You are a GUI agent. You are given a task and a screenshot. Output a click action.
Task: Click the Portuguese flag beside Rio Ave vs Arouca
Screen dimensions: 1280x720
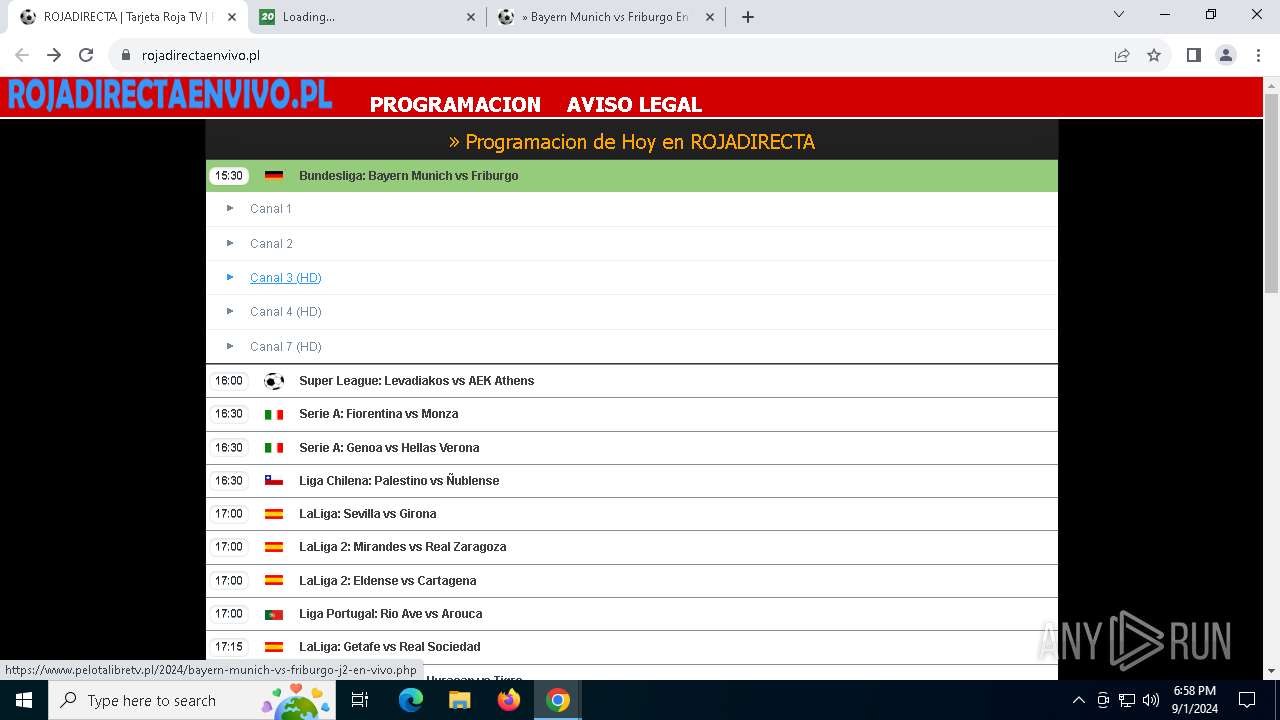274,614
